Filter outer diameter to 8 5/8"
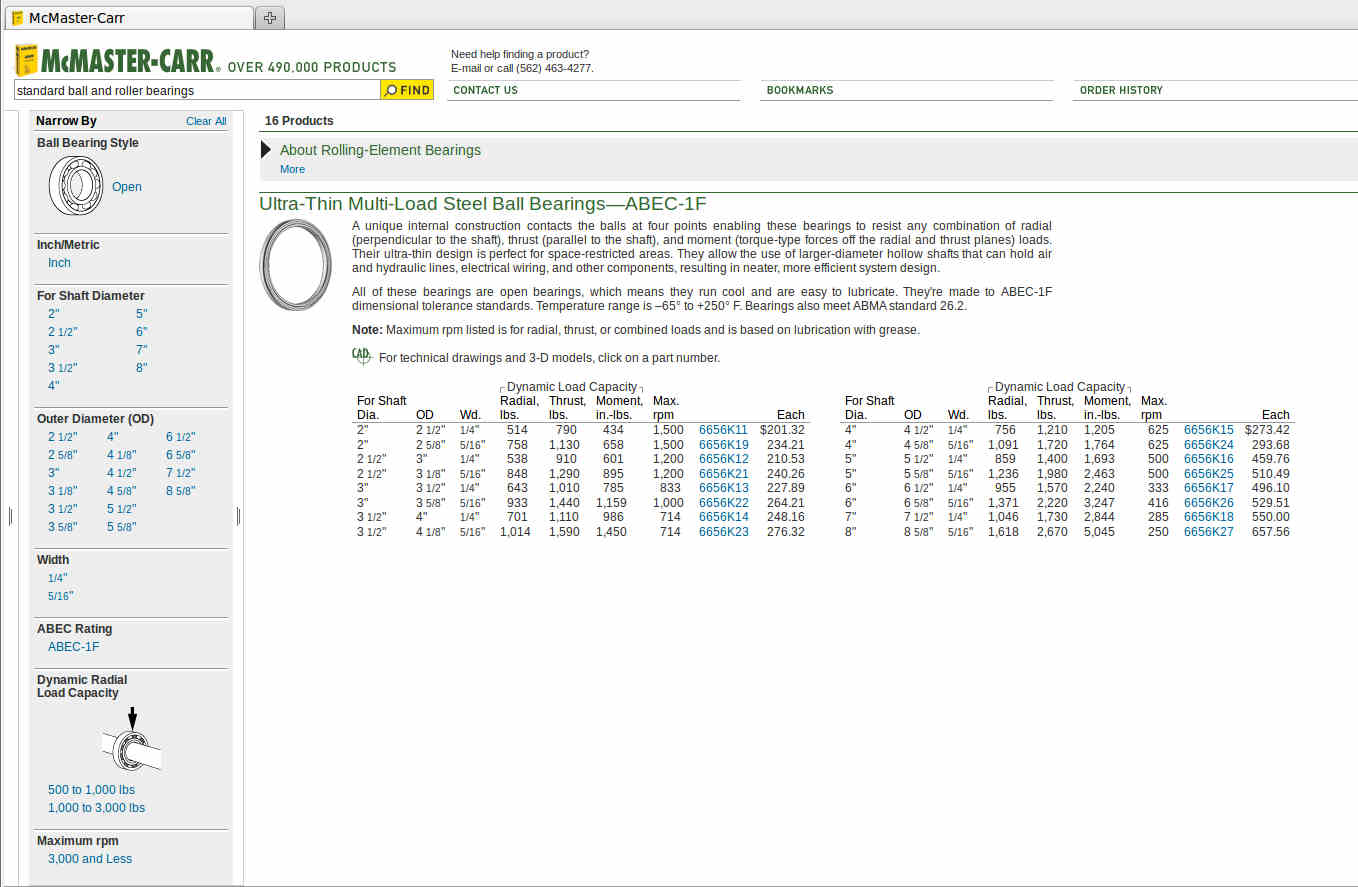Image resolution: width=1358 pixels, height=887 pixels. click(x=180, y=491)
